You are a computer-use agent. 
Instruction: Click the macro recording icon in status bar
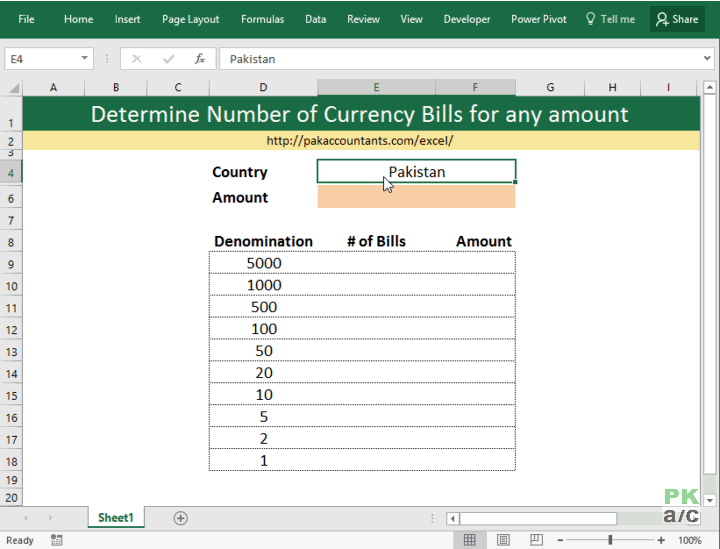click(x=56, y=540)
